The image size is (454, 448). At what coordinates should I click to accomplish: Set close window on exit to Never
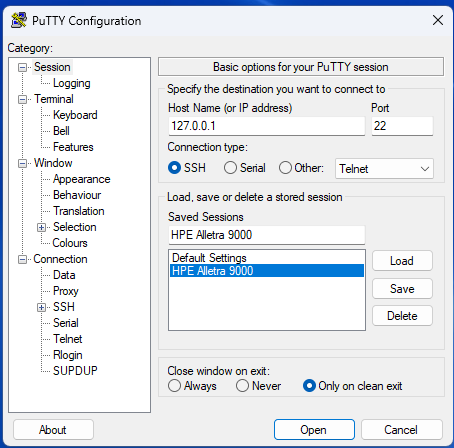pyautogui.click(x=242, y=386)
